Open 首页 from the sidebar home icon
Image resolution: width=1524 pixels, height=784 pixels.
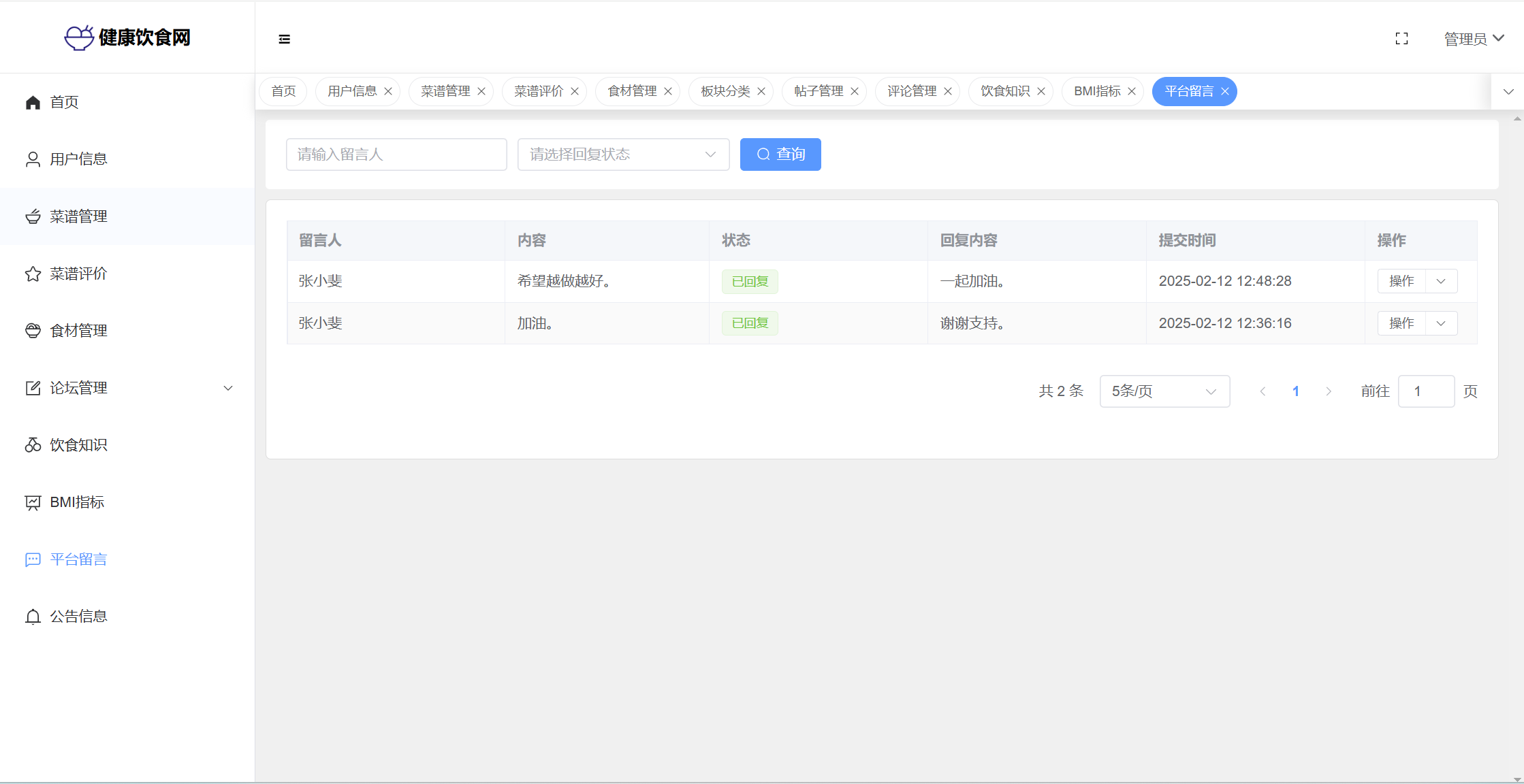(x=33, y=102)
